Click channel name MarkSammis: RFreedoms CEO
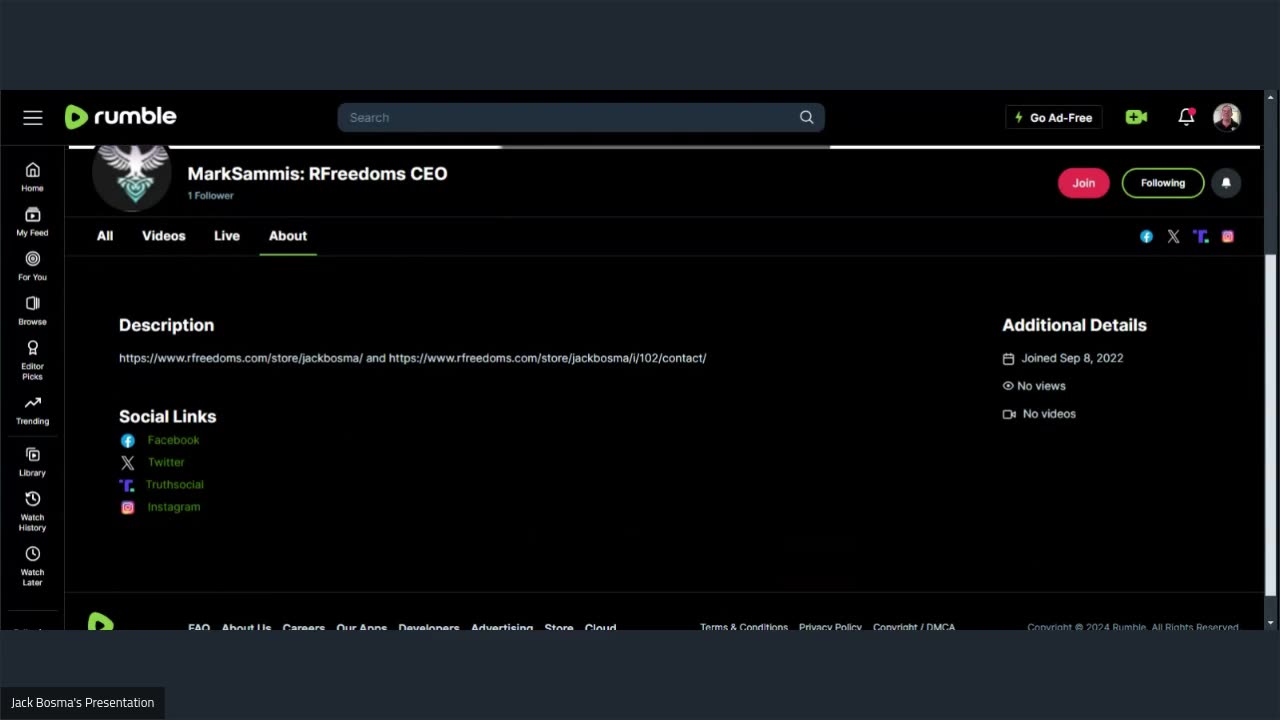The height and width of the screenshot is (720, 1280). tap(317, 174)
